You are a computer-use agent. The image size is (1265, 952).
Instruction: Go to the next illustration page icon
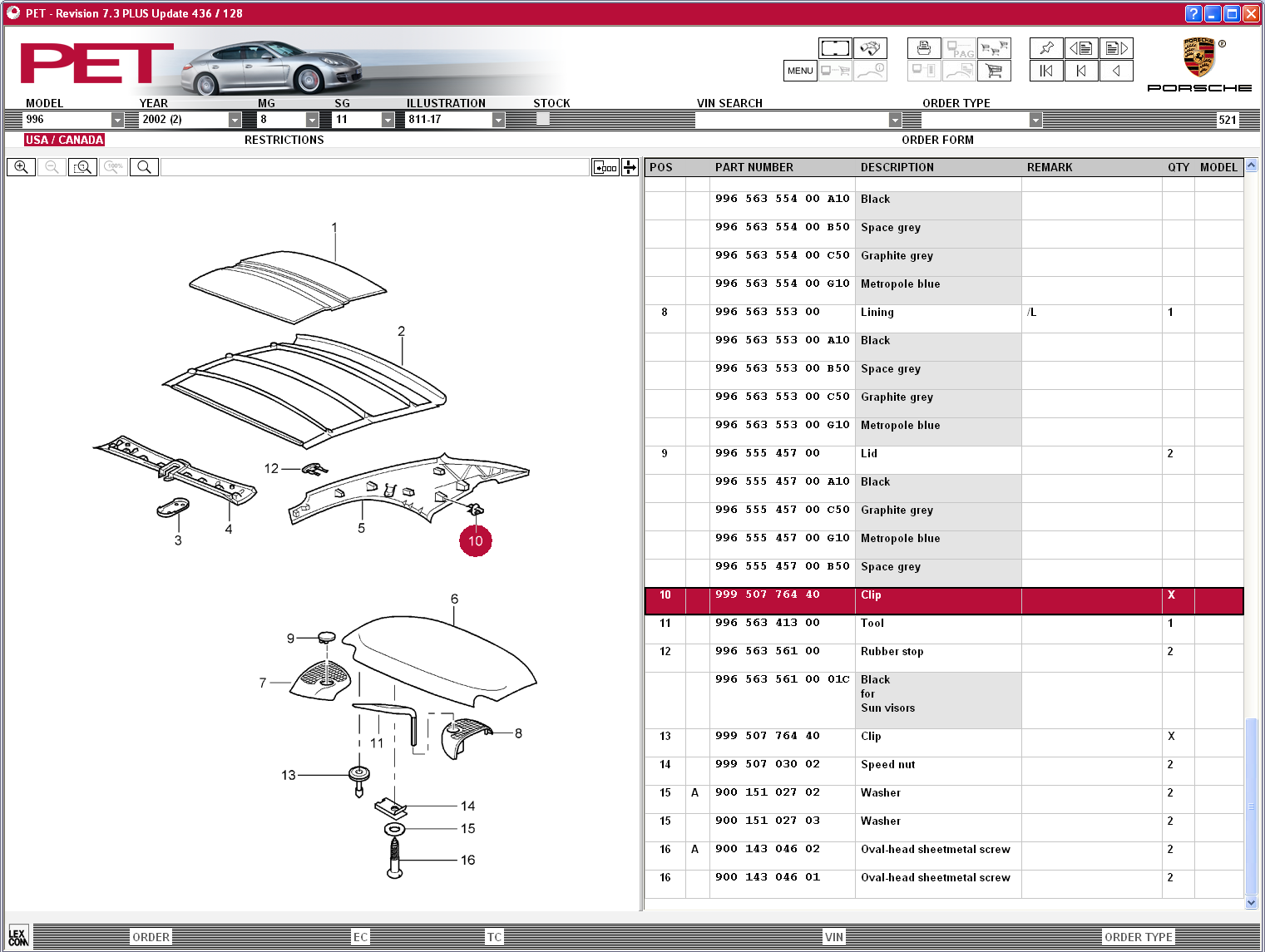[1116, 48]
